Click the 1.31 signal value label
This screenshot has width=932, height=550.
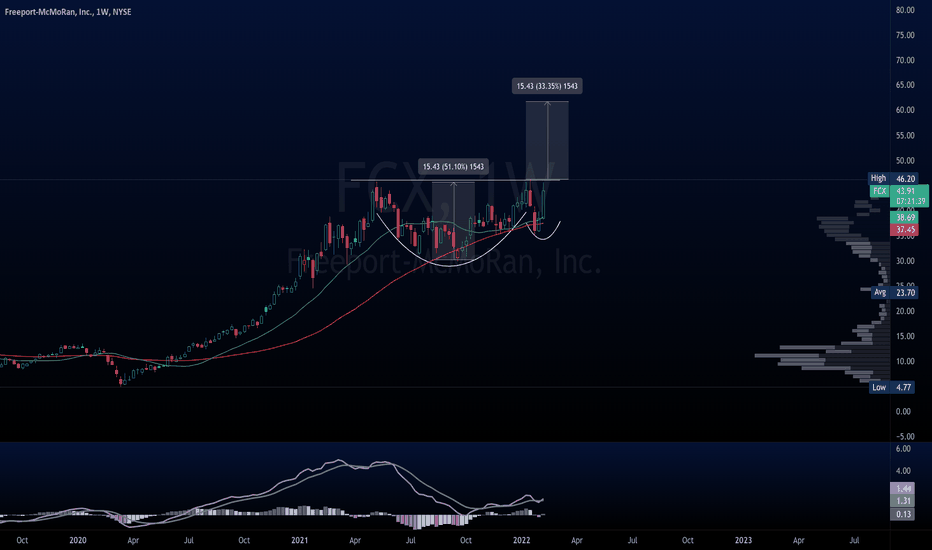903,501
